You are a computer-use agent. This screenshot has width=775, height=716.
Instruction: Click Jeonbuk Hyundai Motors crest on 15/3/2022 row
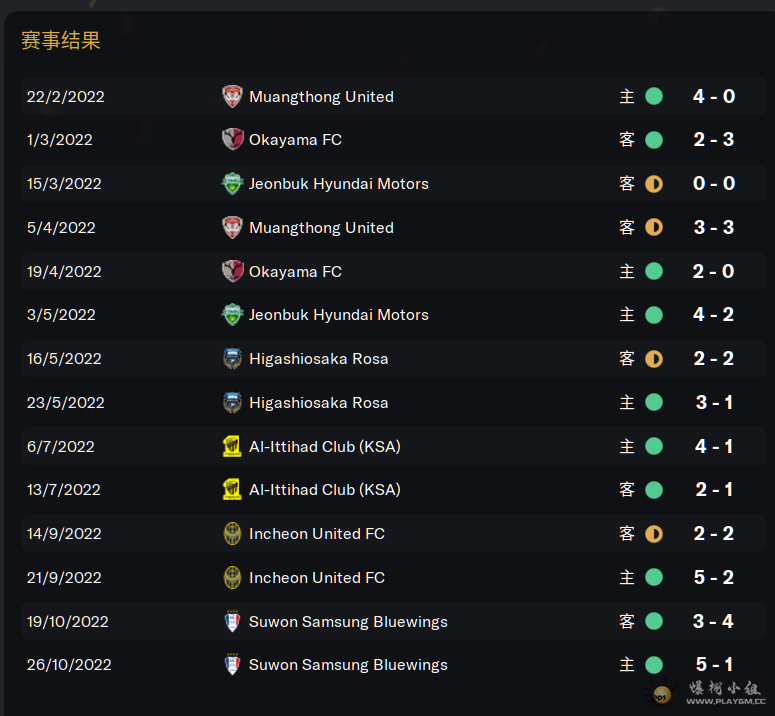[x=232, y=183]
